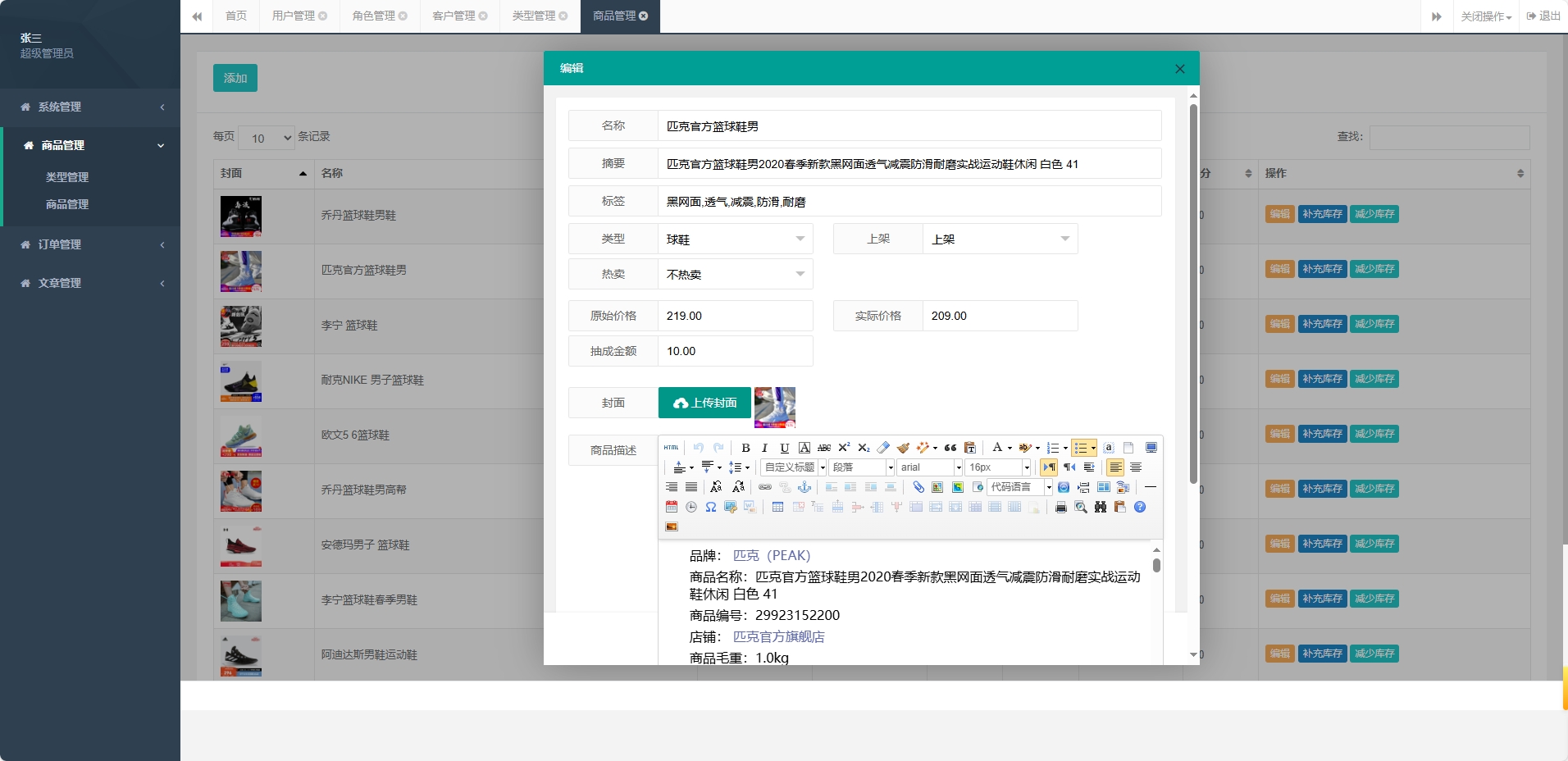Enter editor fullscreen via the monitor icon

pyautogui.click(x=1151, y=448)
